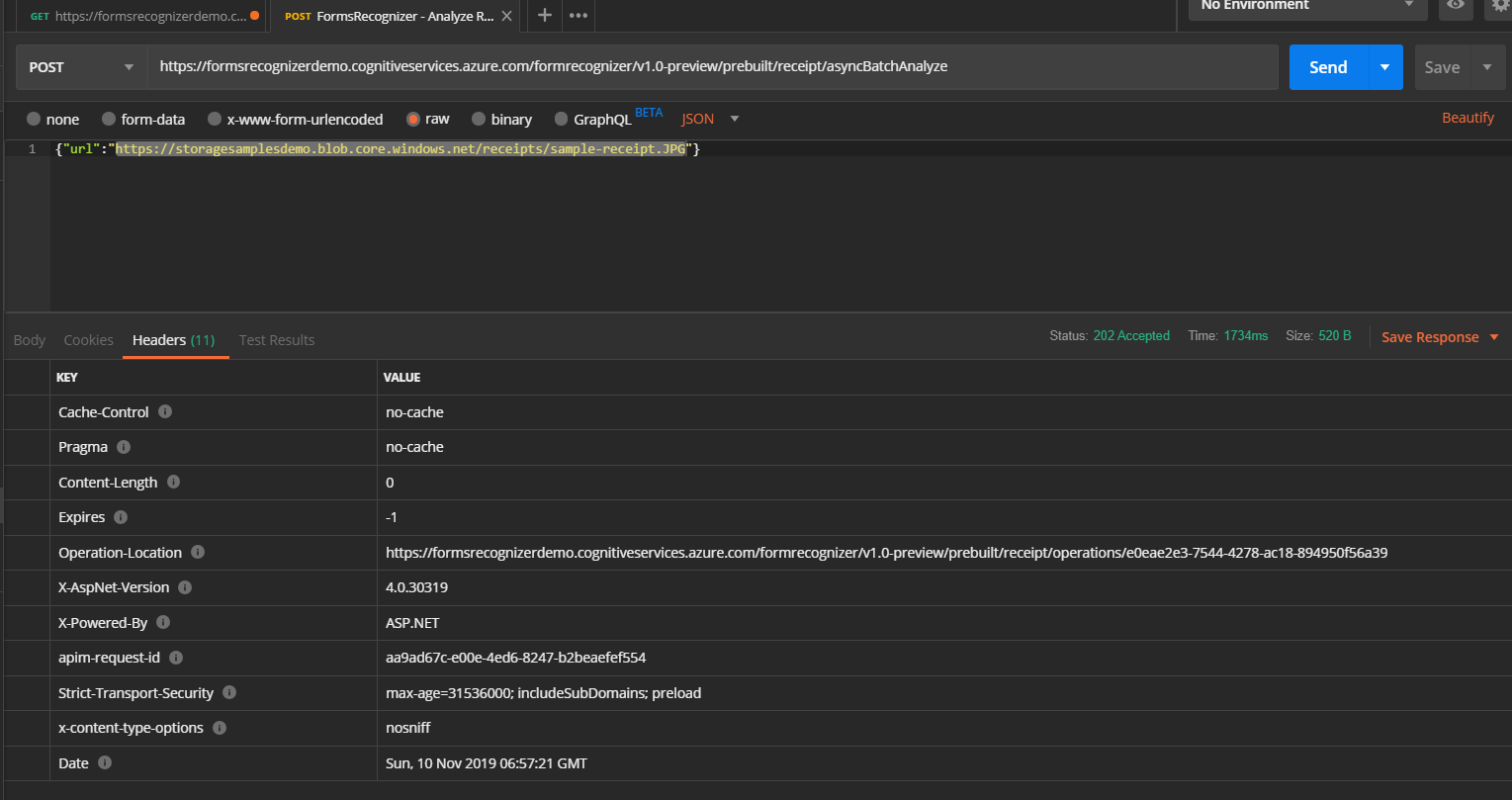Click the Expires value -1
This screenshot has width=1512, height=800.
(392, 517)
